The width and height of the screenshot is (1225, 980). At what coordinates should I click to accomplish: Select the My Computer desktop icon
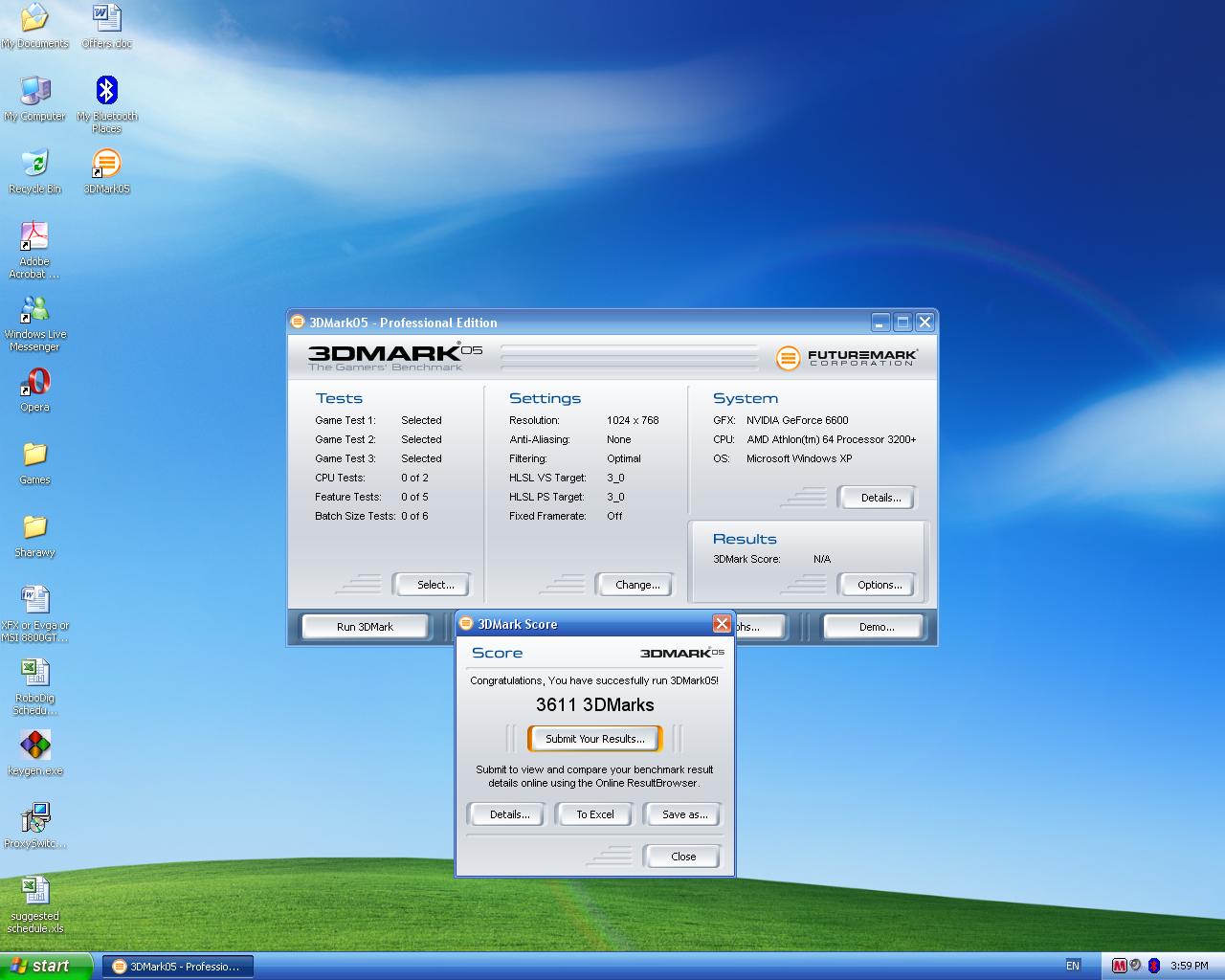pos(34,99)
